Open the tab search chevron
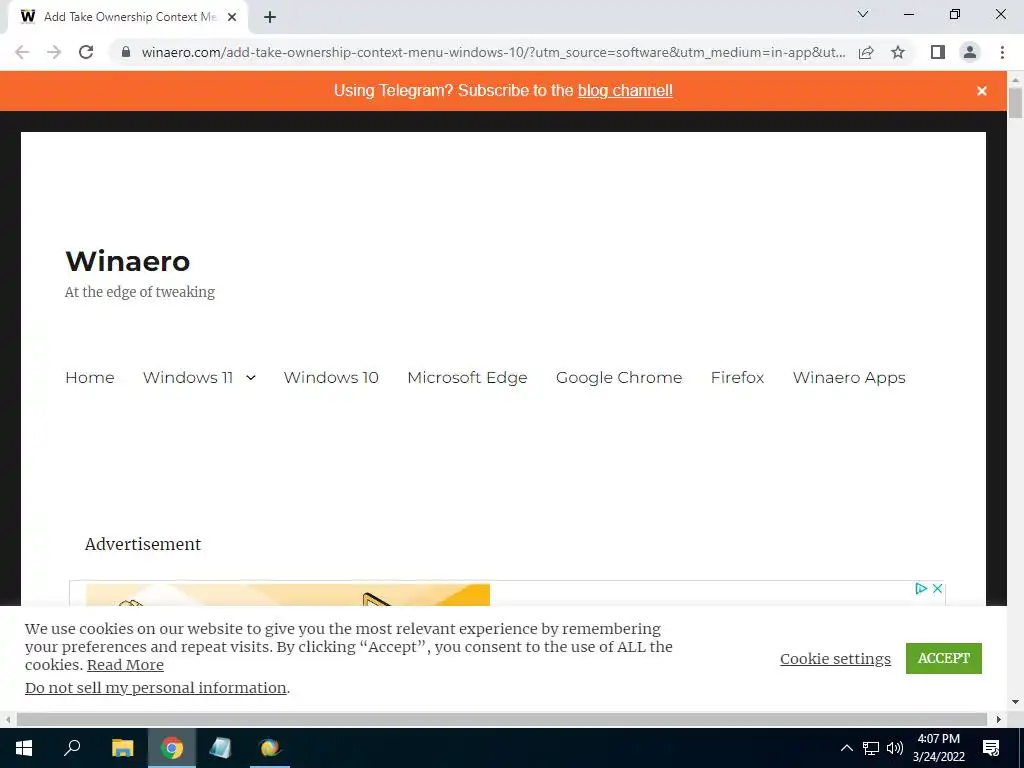Viewport: 1024px width, 768px height. coord(863,14)
